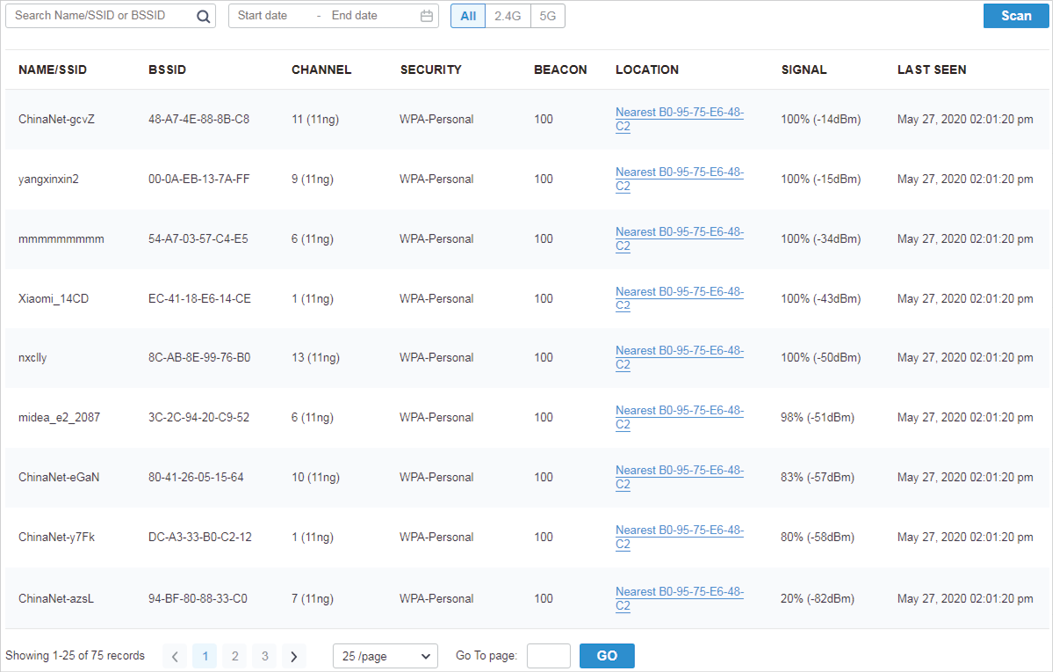Click the SIGNAL column header
Screen dimensions: 1053x672
click(804, 70)
